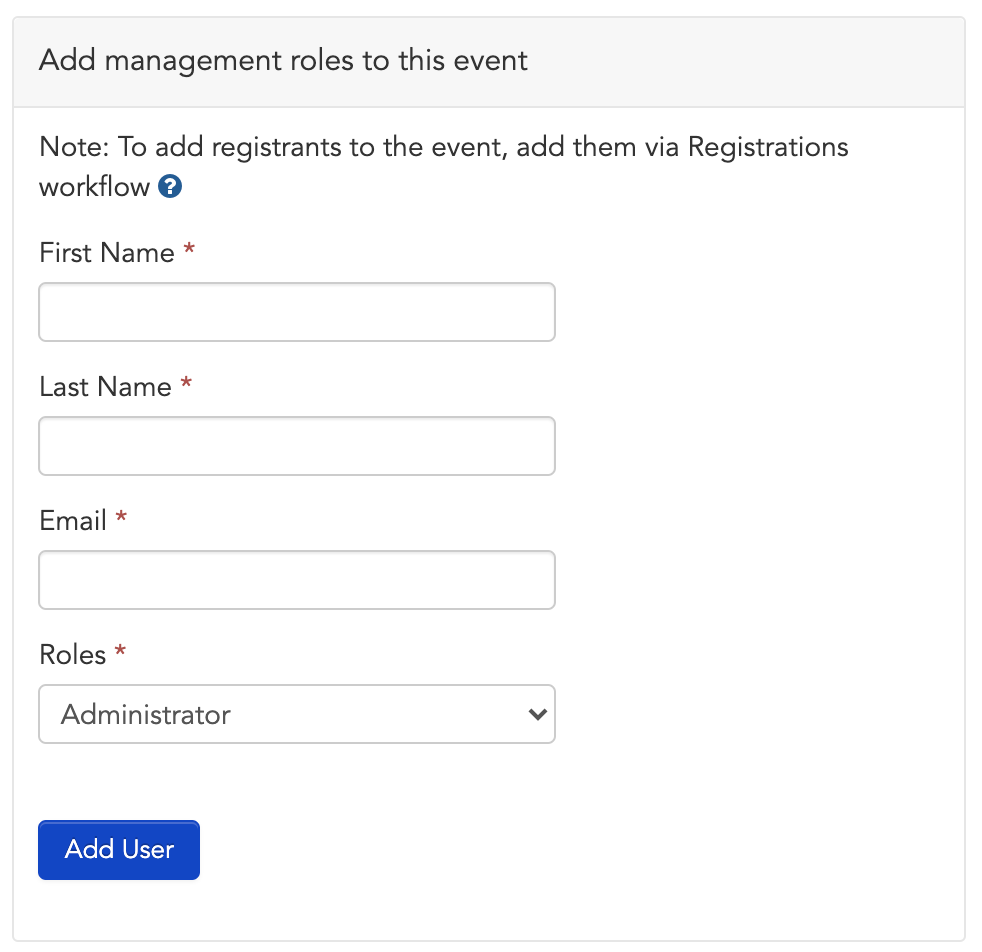Click the Email label text
Screen dimensions: 982x952
coord(73,521)
